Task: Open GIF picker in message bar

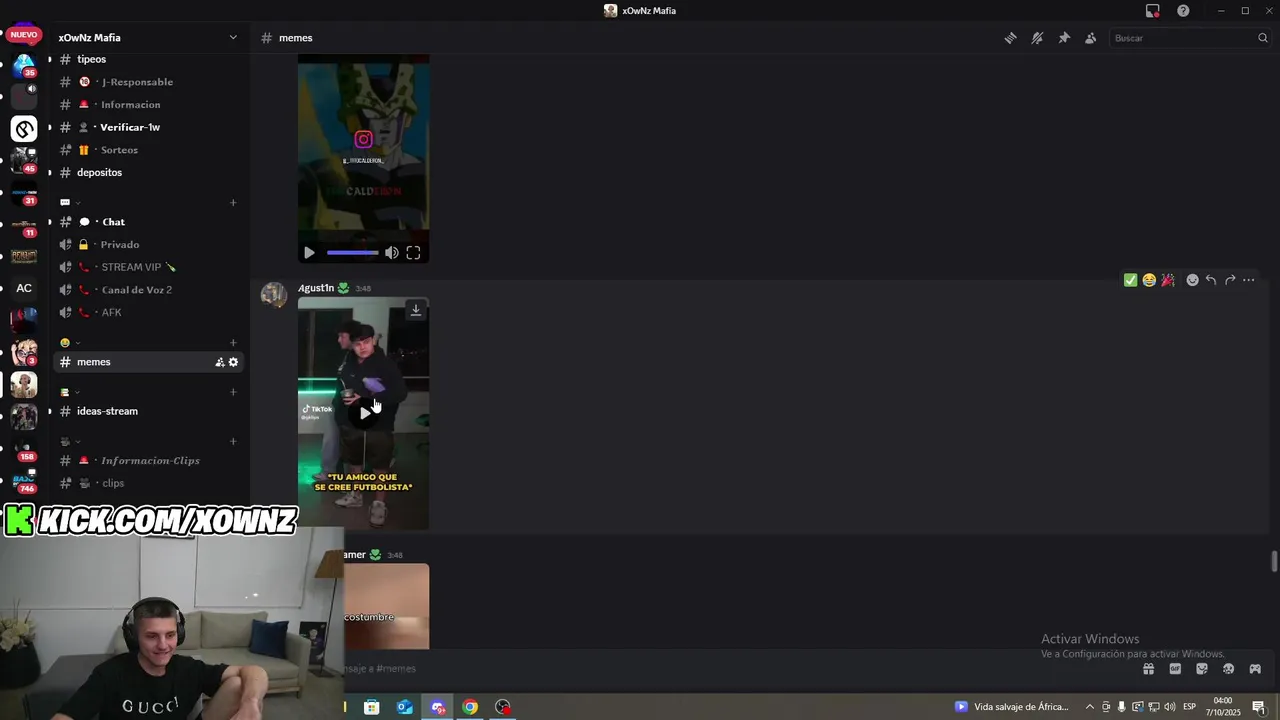Action: tap(1175, 669)
